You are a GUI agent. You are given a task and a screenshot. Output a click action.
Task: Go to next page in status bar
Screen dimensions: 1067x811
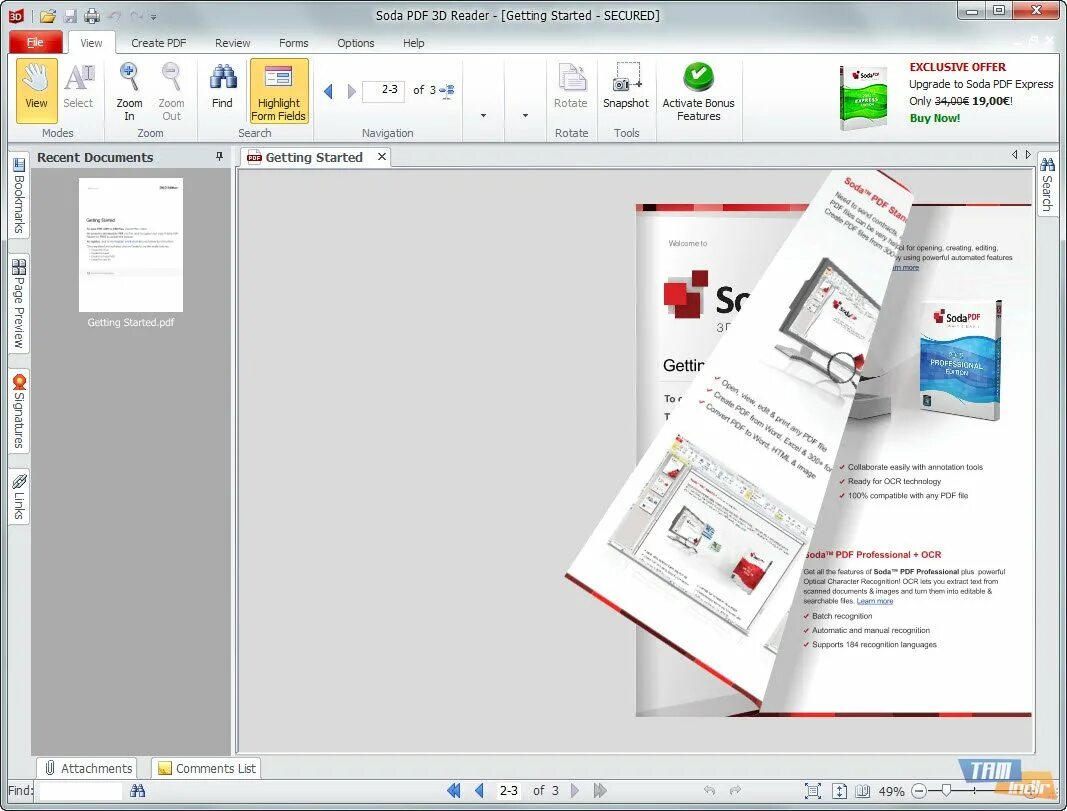[575, 791]
